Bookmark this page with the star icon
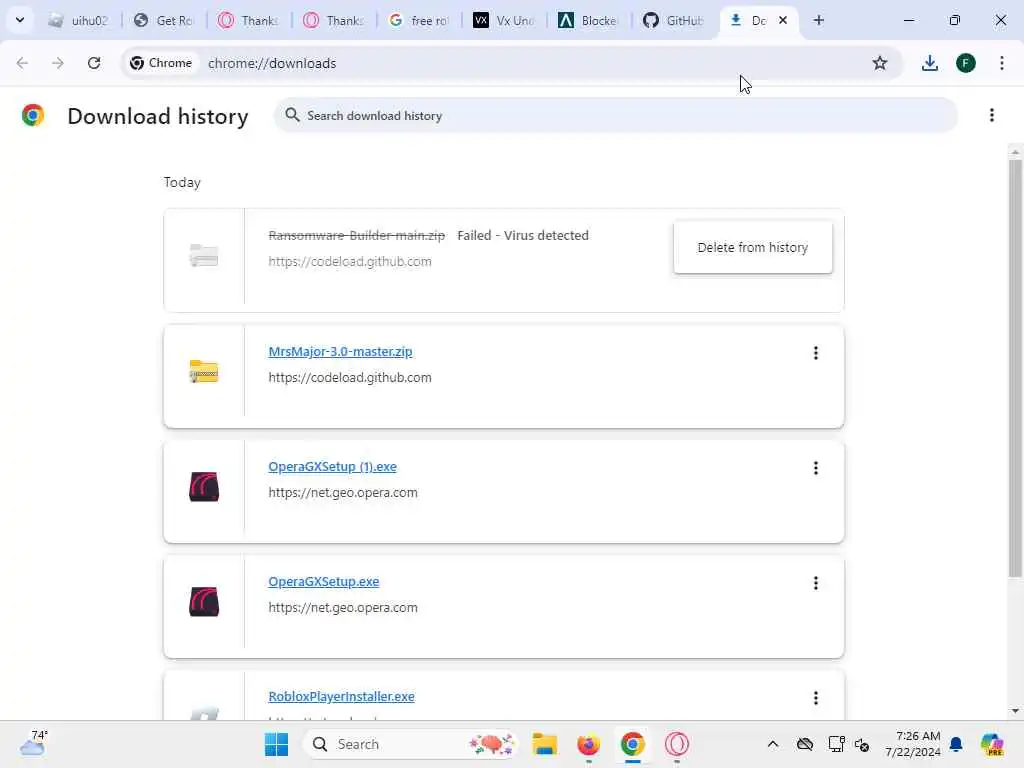The image size is (1024, 768). point(880,63)
